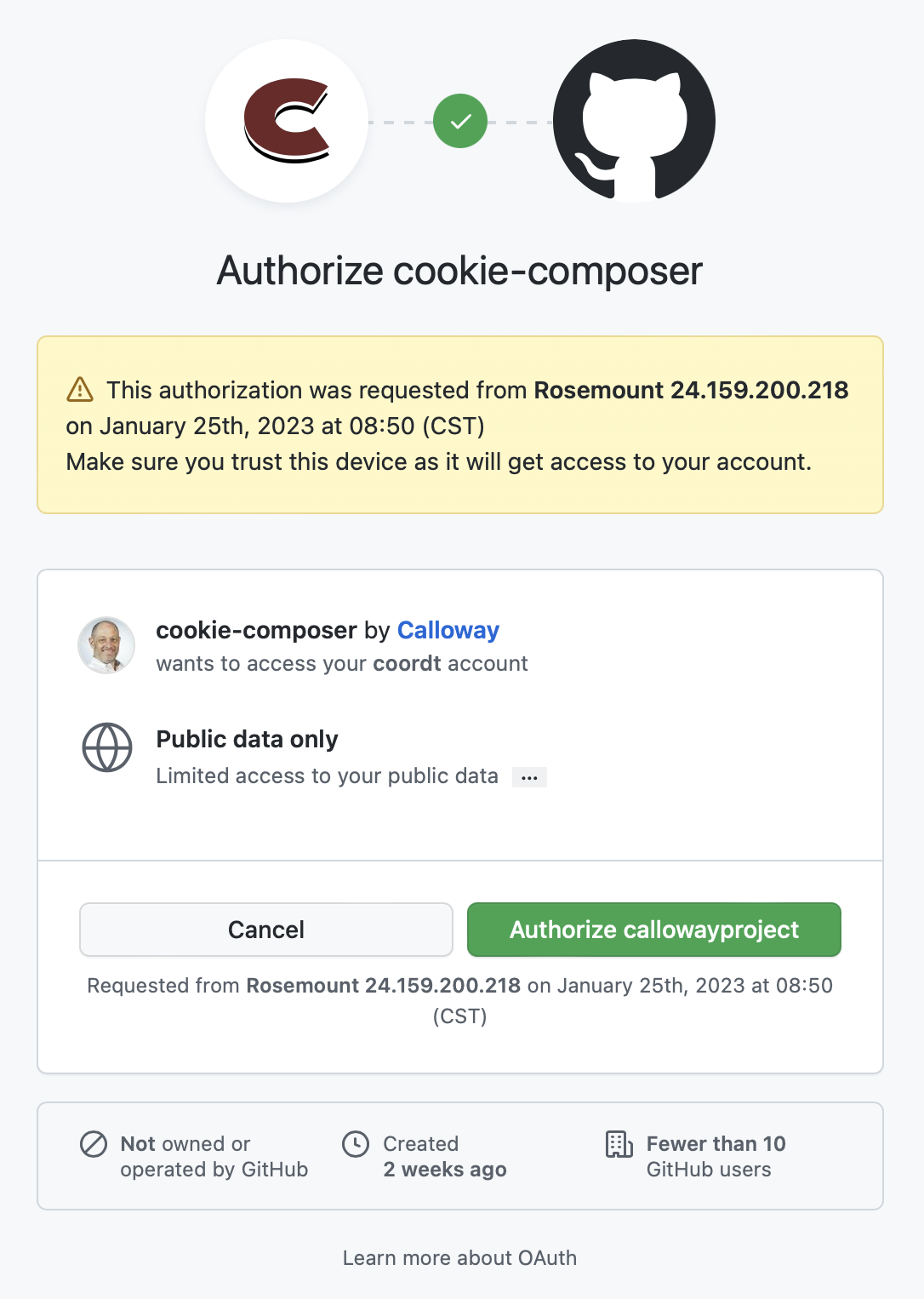
Task: Click Calloway's avatar picture
Action: coord(106,645)
